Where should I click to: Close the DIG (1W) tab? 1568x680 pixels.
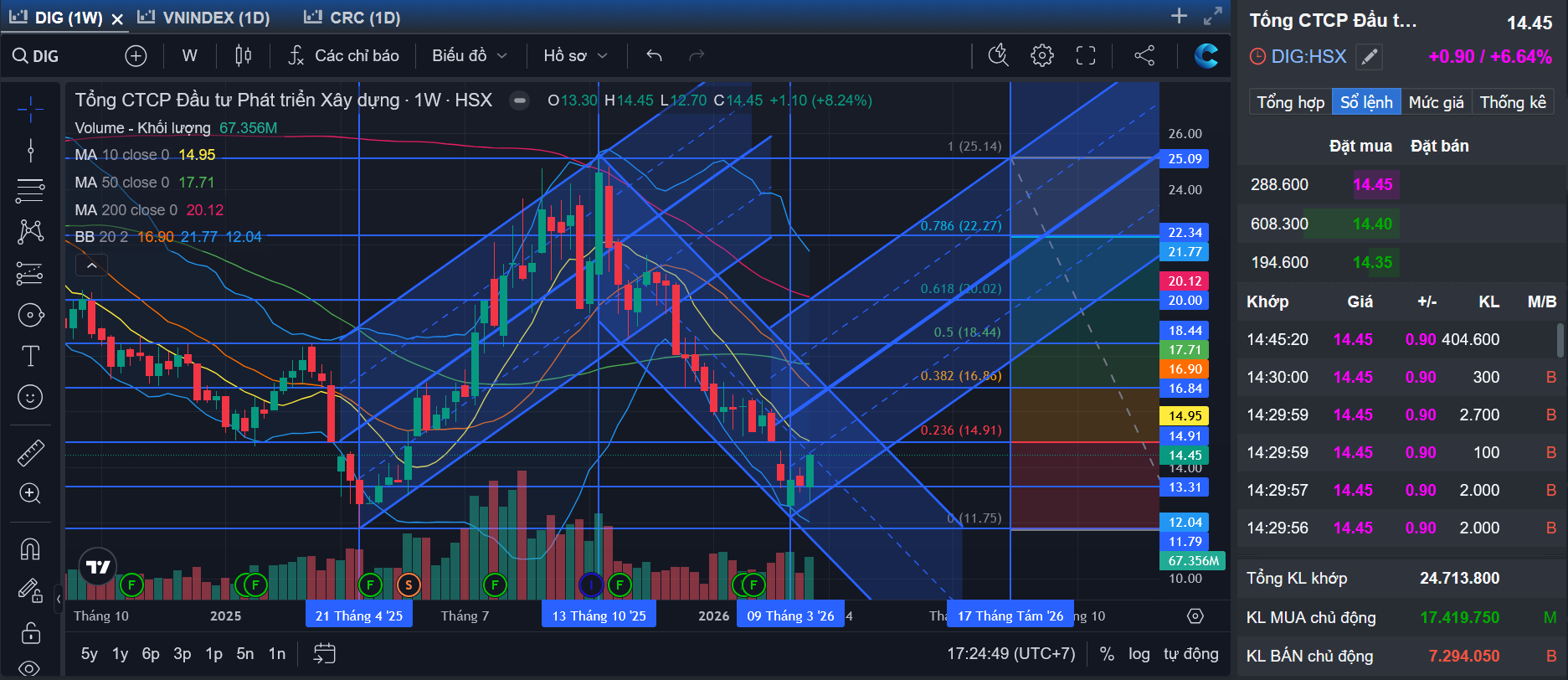(x=117, y=18)
